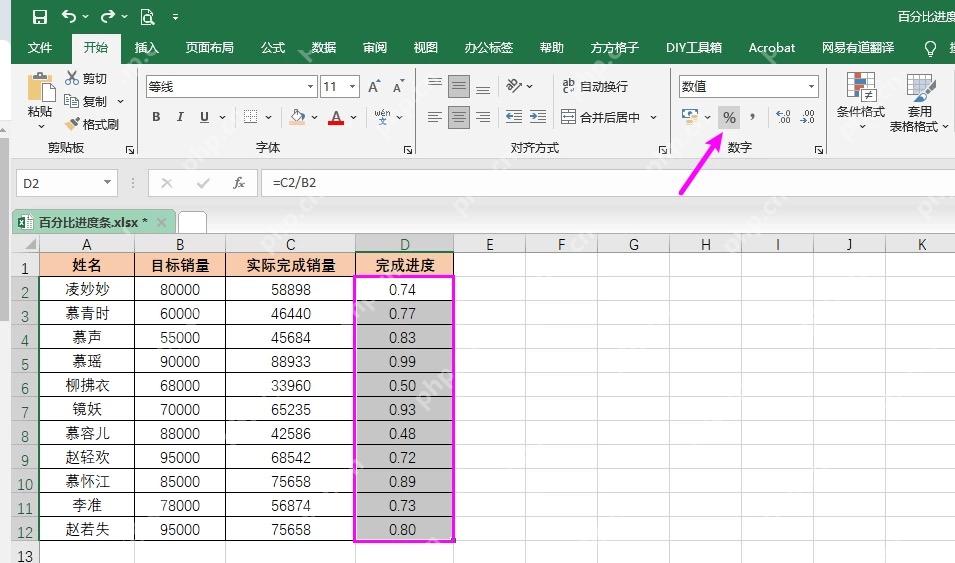955x563 pixels.
Task: Increase font size
Action: pos(374,87)
